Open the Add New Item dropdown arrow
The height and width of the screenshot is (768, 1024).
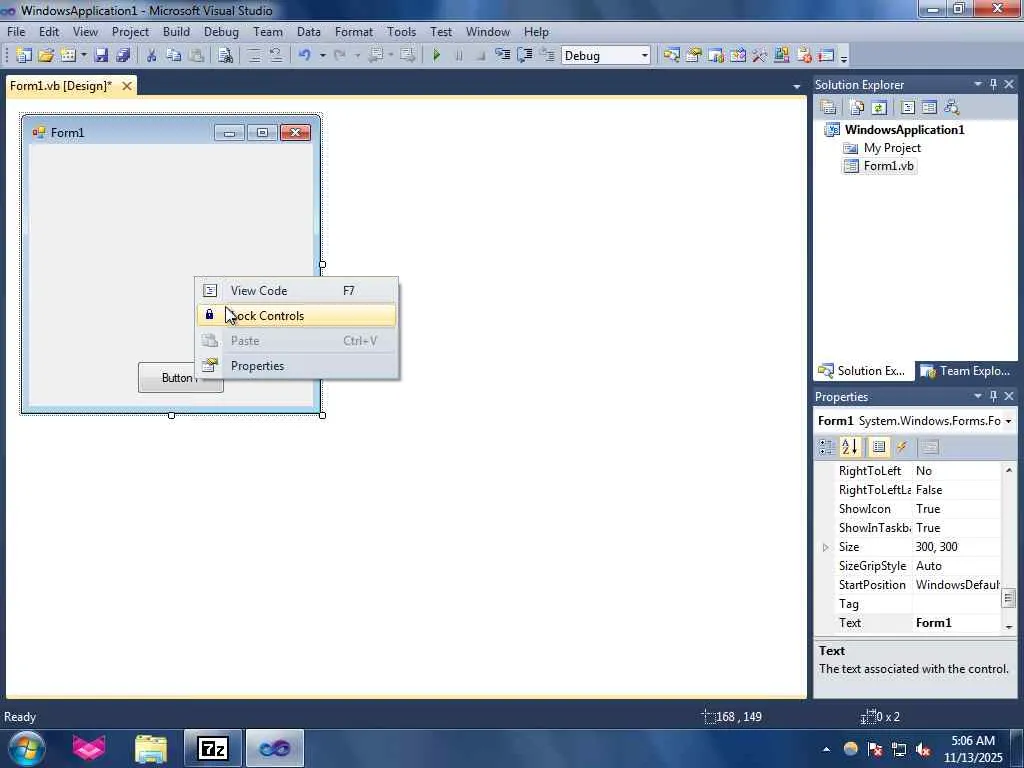click(84, 56)
